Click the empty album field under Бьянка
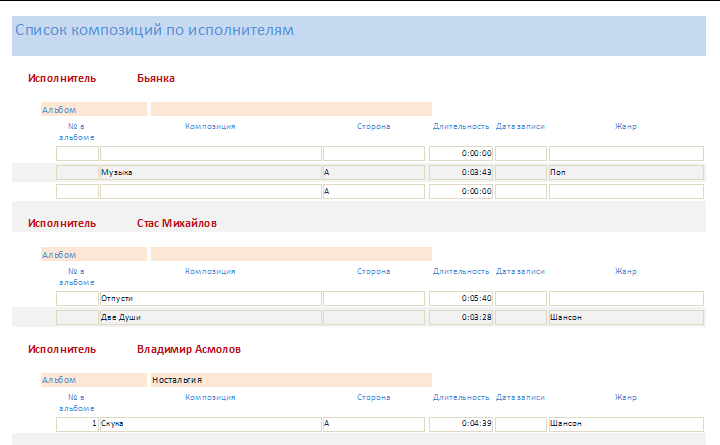 [291, 109]
